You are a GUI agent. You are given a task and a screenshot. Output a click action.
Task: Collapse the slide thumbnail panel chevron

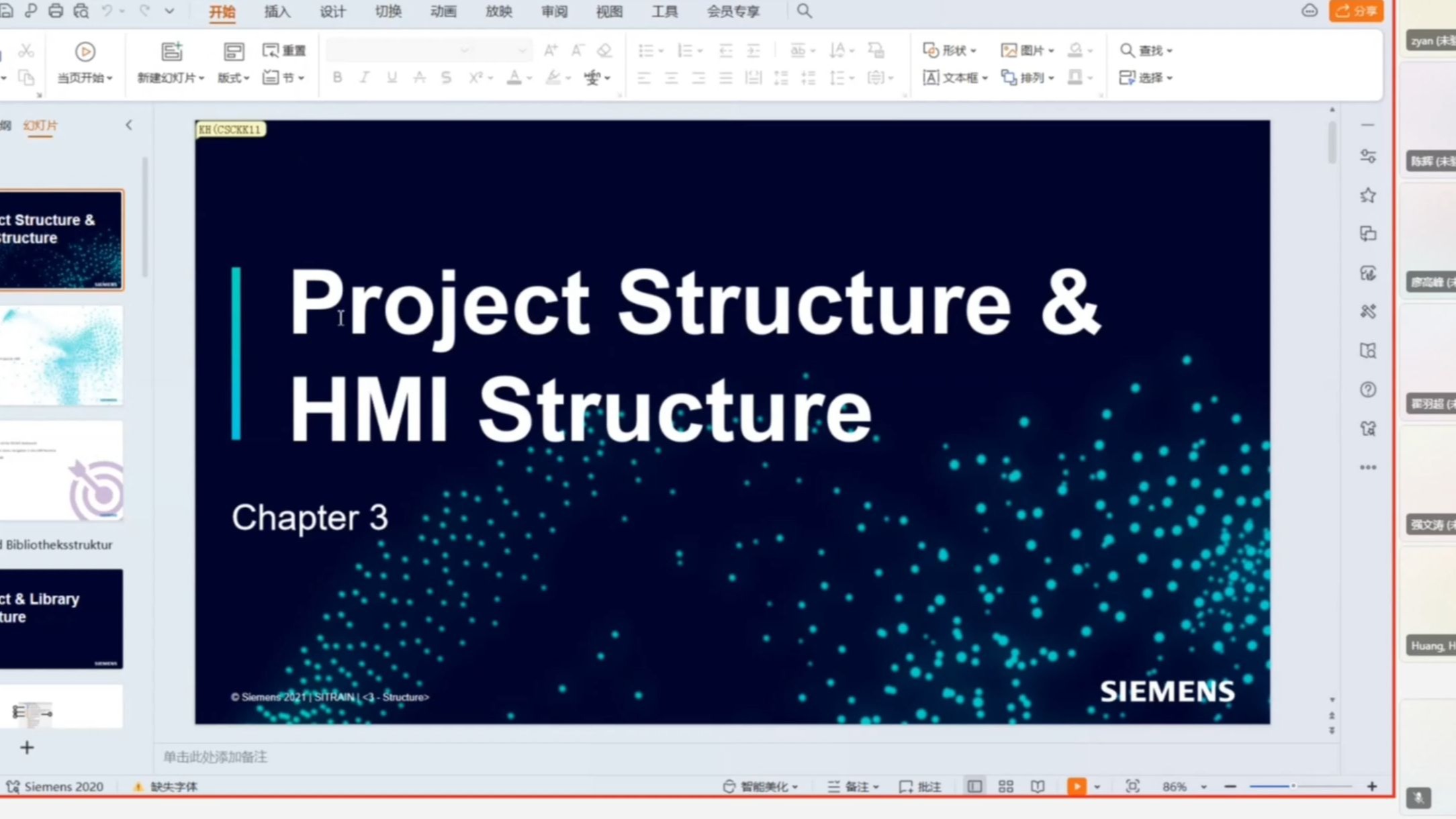[129, 125]
